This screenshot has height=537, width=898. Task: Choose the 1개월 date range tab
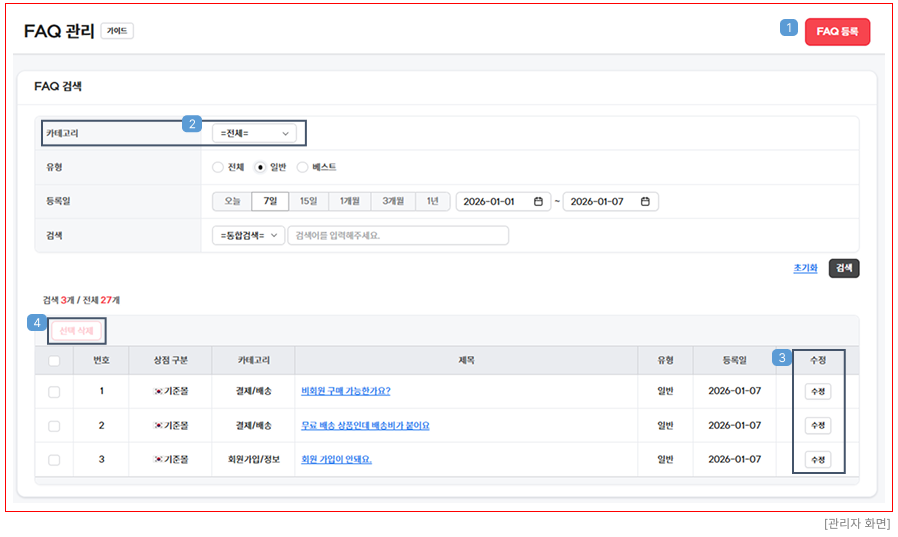point(349,201)
